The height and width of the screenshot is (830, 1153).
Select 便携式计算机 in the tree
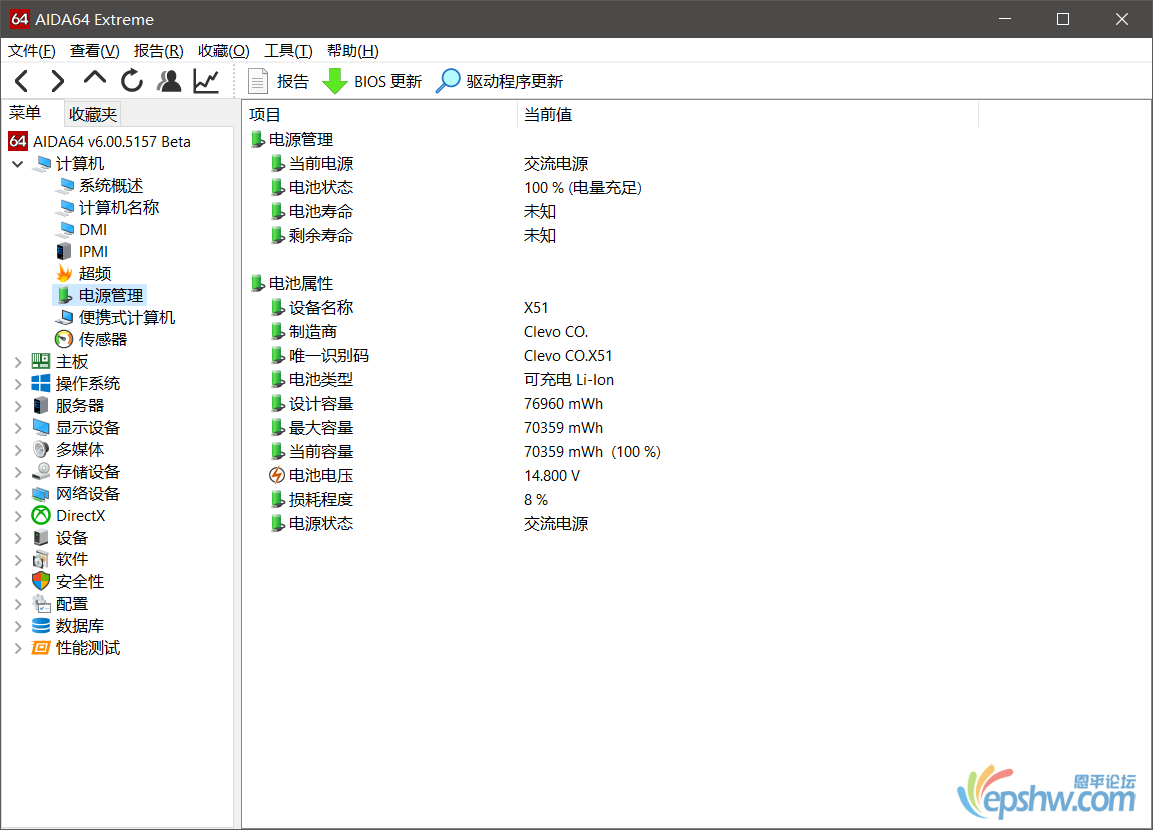pos(126,318)
